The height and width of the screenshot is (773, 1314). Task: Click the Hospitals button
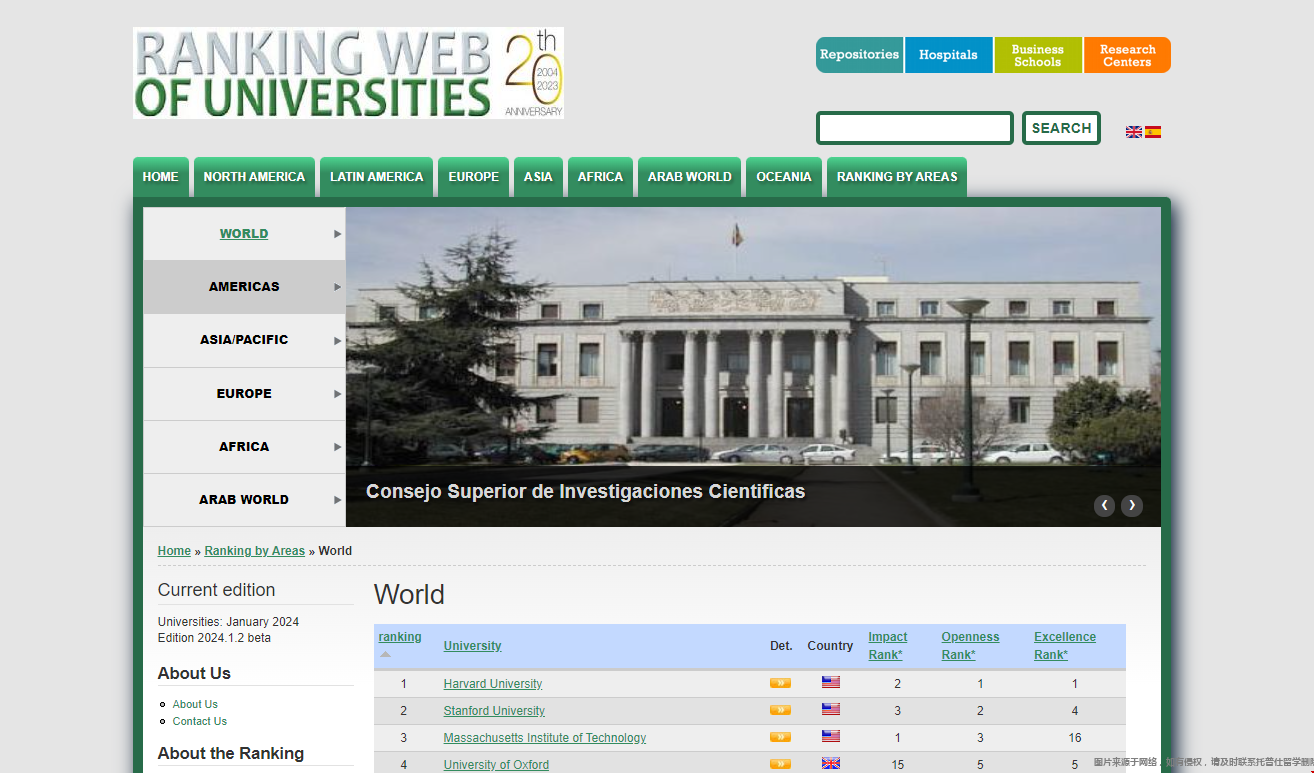948,55
